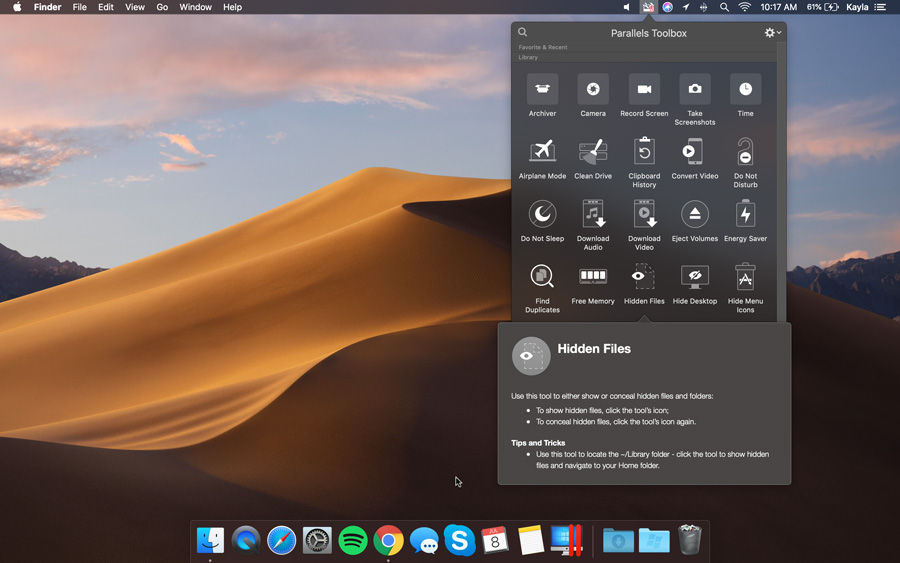
Task: Open the File menu
Action: (79, 7)
